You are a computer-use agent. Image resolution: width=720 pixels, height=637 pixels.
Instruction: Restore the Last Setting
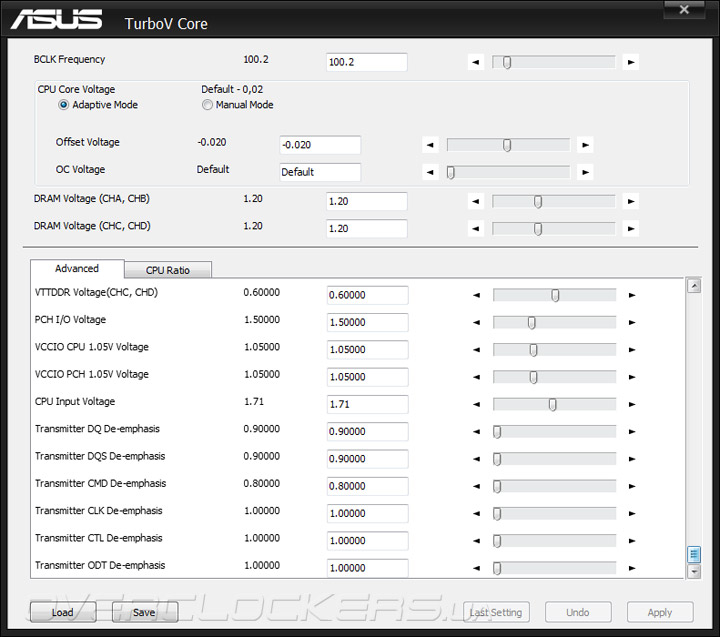496,612
